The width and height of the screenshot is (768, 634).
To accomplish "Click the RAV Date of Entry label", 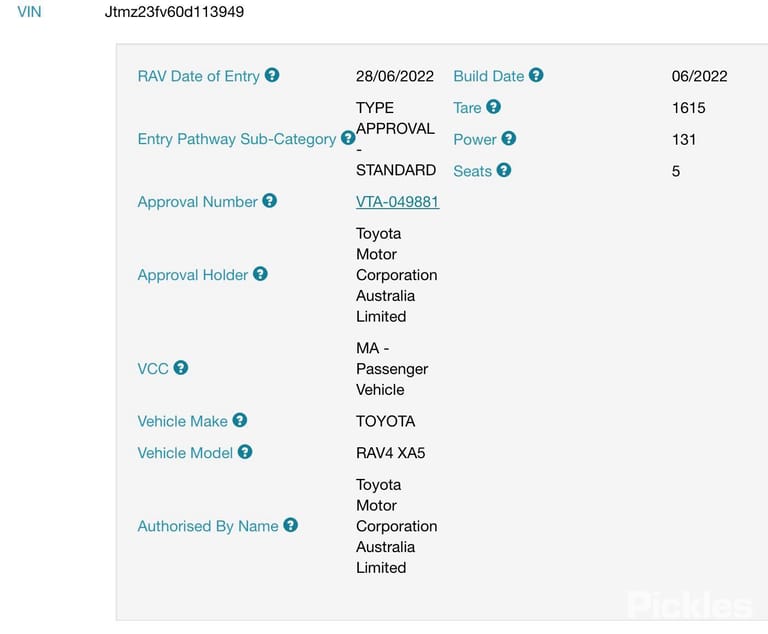I will 198,76.
